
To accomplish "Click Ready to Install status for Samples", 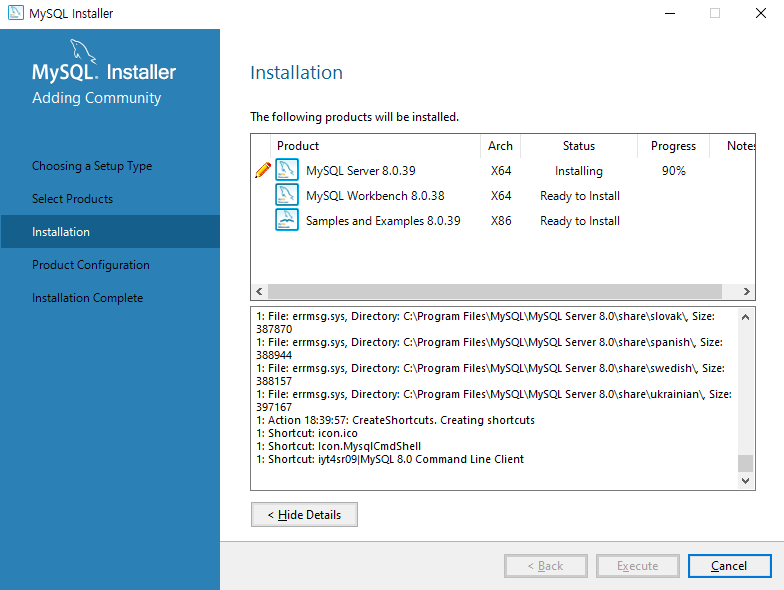I will 580,221.
